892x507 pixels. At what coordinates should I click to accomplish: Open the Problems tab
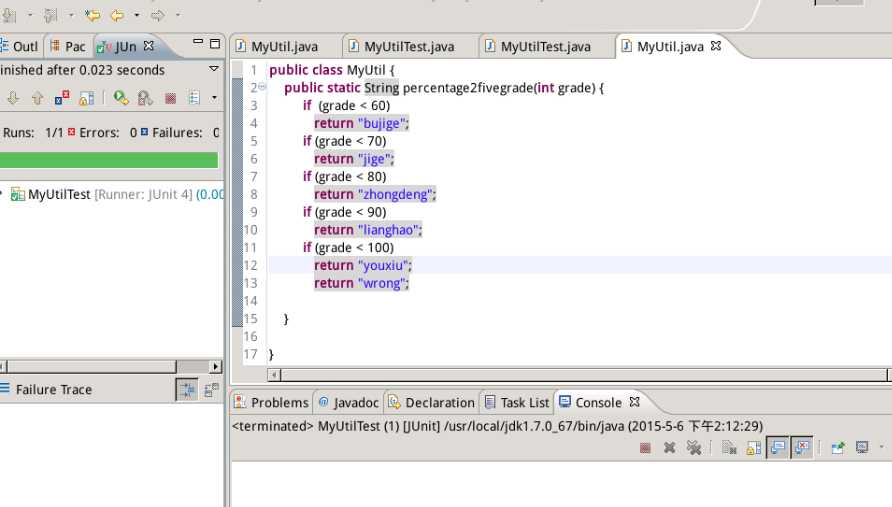(272, 402)
